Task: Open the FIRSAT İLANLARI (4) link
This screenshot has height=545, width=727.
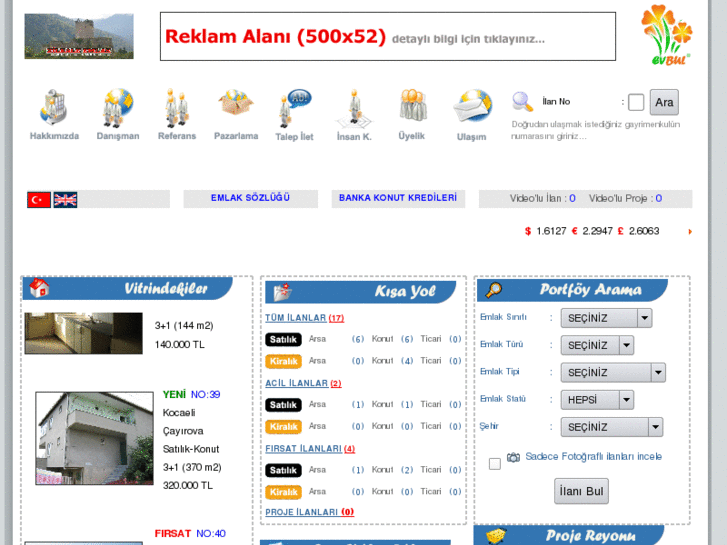Action: pyautogui.click(x=310, y=449)
